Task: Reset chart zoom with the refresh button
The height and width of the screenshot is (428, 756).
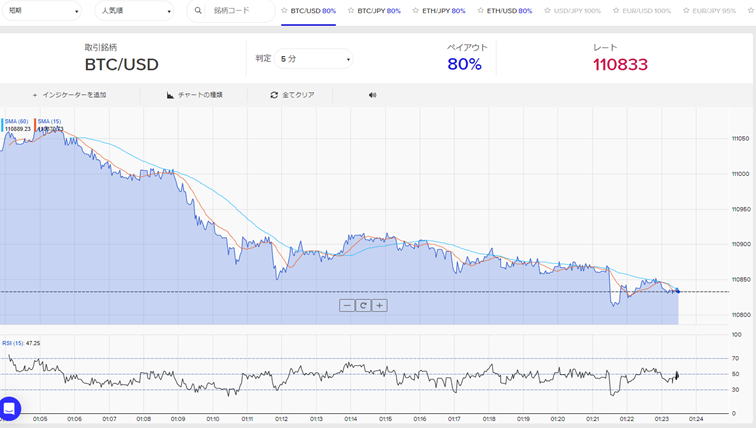Action: 363,306
